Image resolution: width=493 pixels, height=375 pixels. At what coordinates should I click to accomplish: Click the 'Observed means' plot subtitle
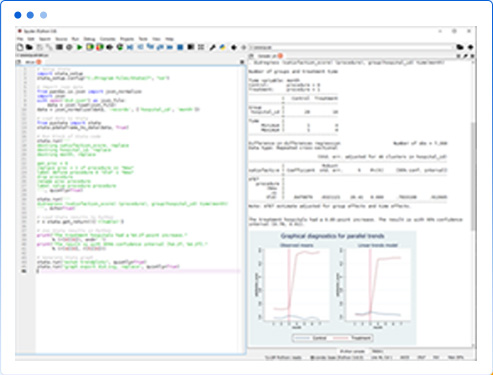click(x=296, y=245)
